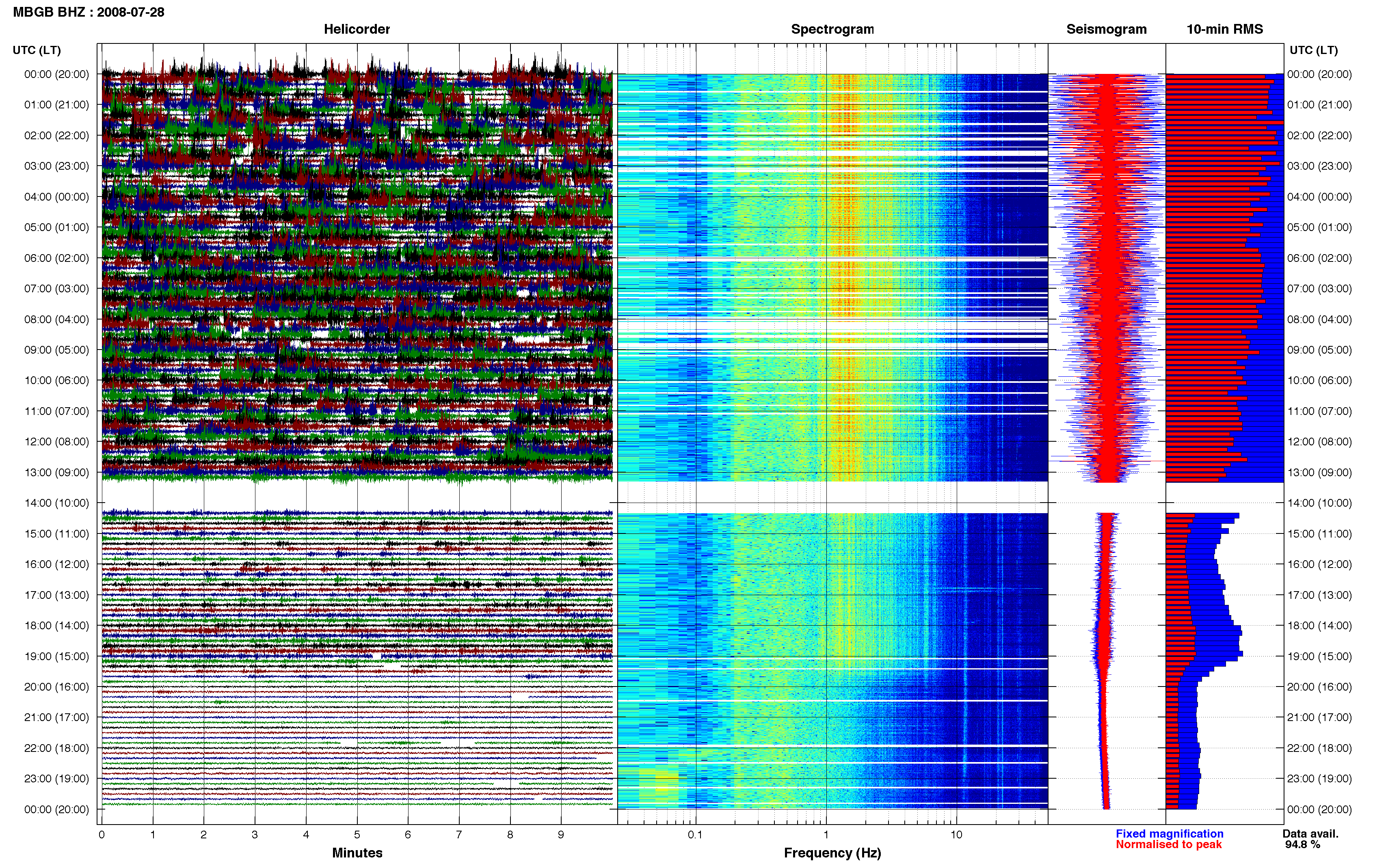Select tick "10" on the Frequency axis
Viewport: 1388px width, 868px height.
click(x=956, y=835)
